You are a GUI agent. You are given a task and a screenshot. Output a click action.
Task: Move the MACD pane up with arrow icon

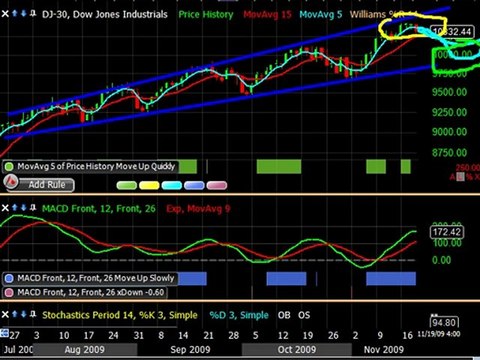click(15, 208)
